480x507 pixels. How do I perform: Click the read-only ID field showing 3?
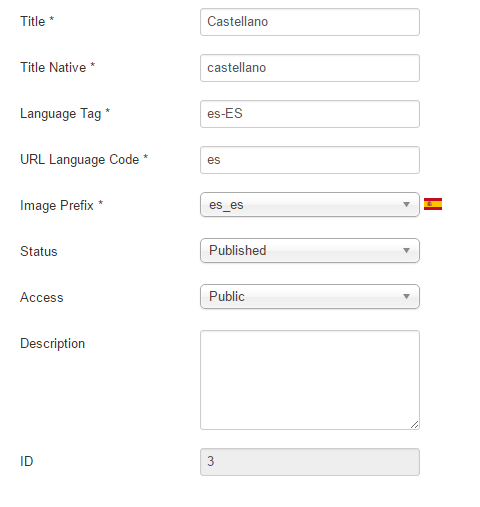310,462
